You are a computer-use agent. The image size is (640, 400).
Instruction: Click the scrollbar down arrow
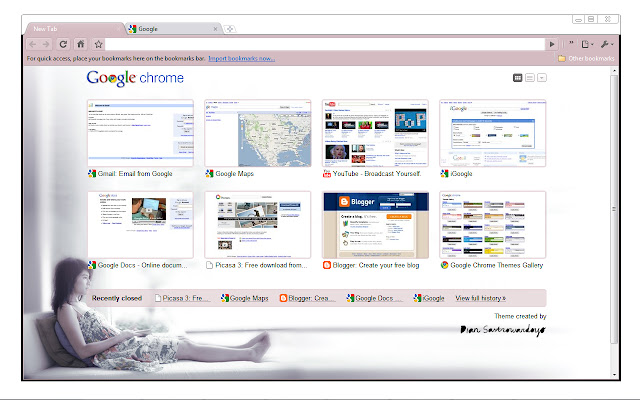[x=614, y=375]
